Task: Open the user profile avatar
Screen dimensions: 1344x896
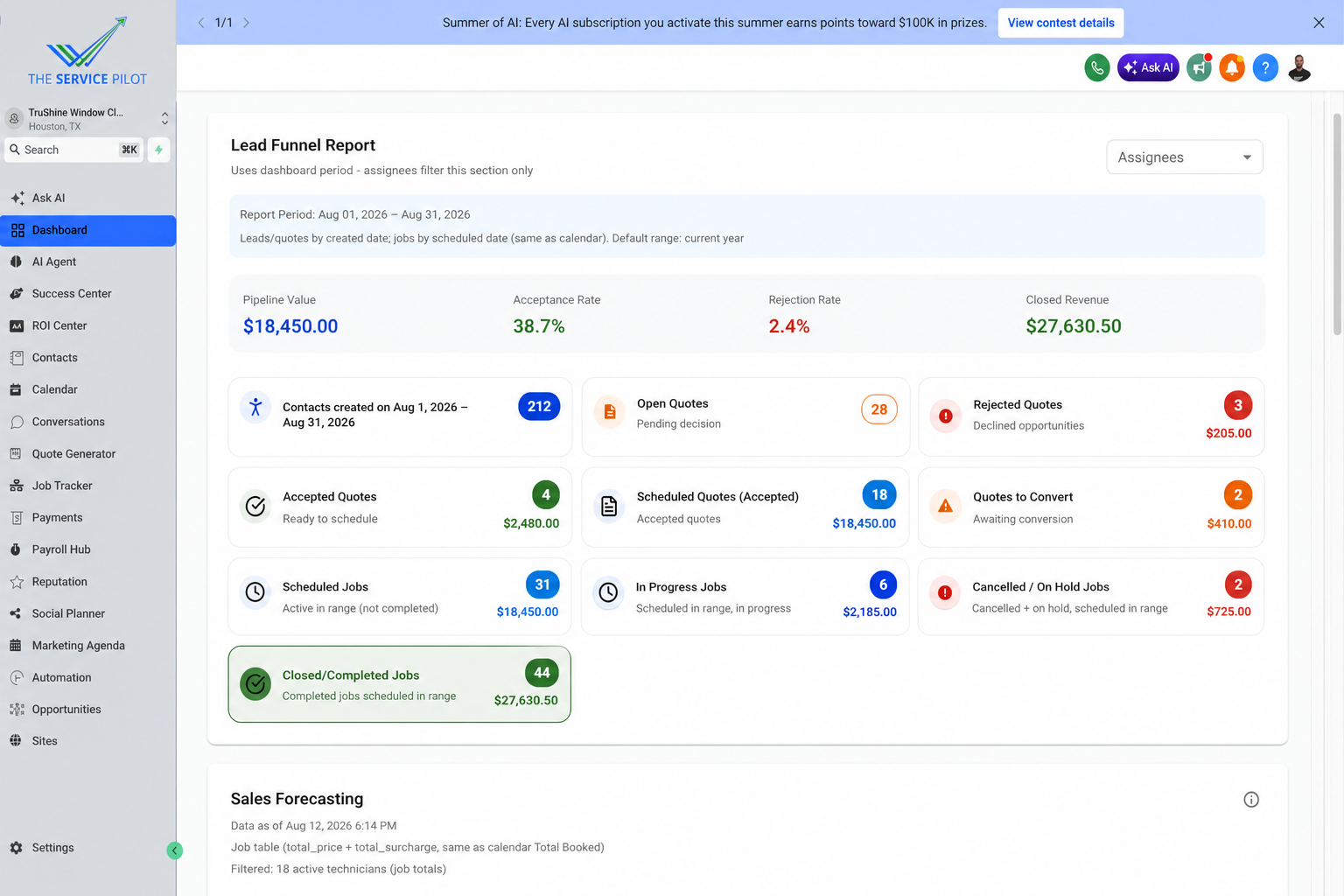Action: pos(1299,67)
